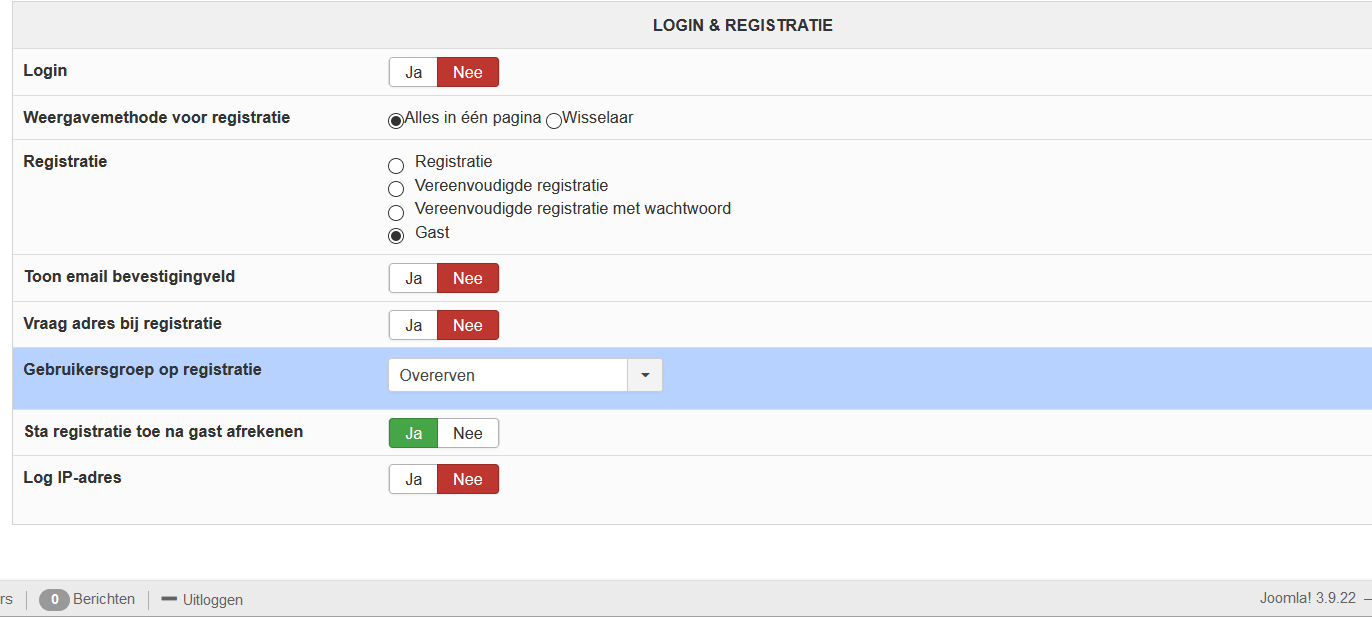1372x617 pixels.
Task: Click the Uitloggen dash icon
Action: 169,599
